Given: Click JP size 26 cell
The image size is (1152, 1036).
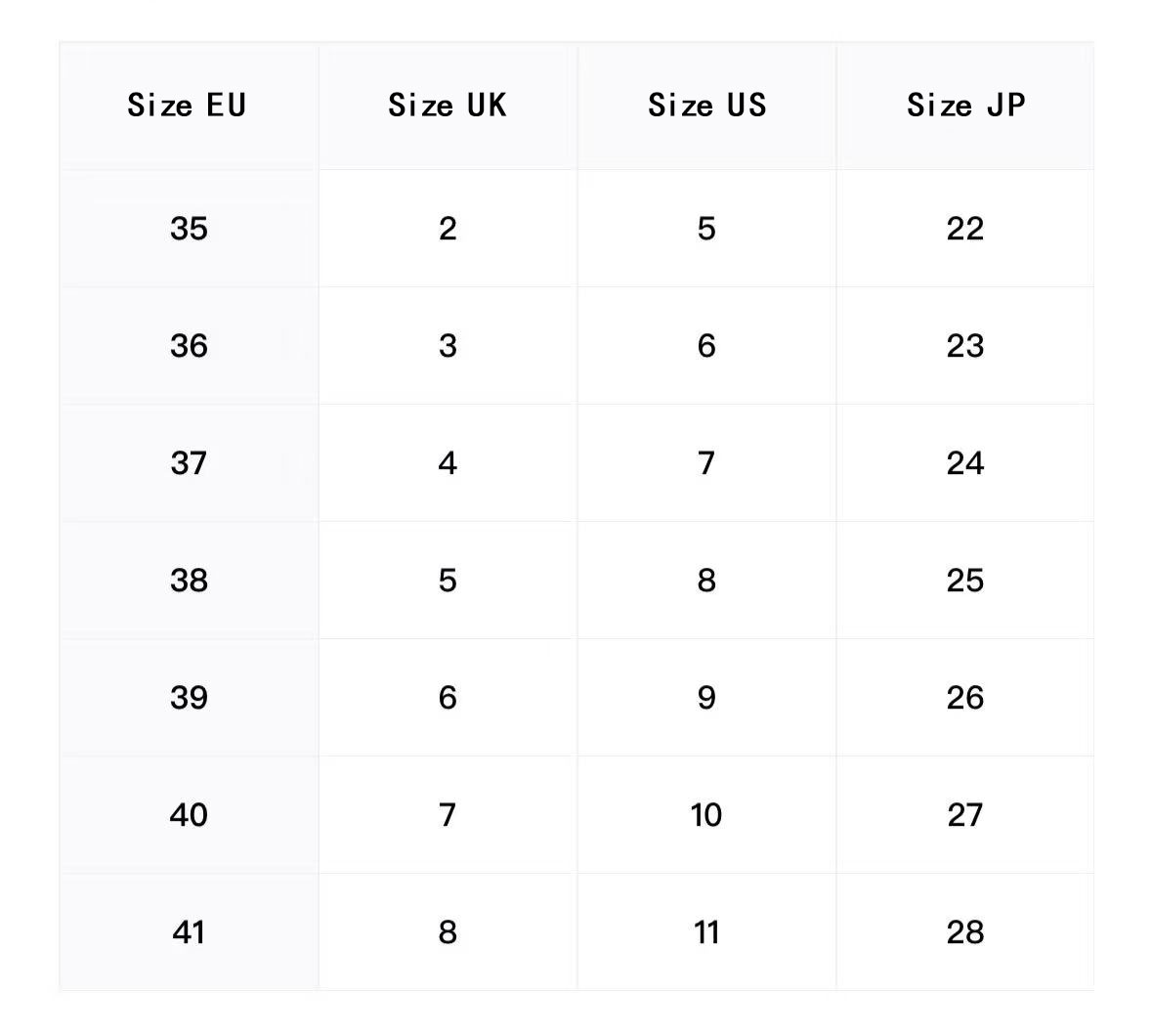Looking at the screenshot, I should tap(965, 698).
